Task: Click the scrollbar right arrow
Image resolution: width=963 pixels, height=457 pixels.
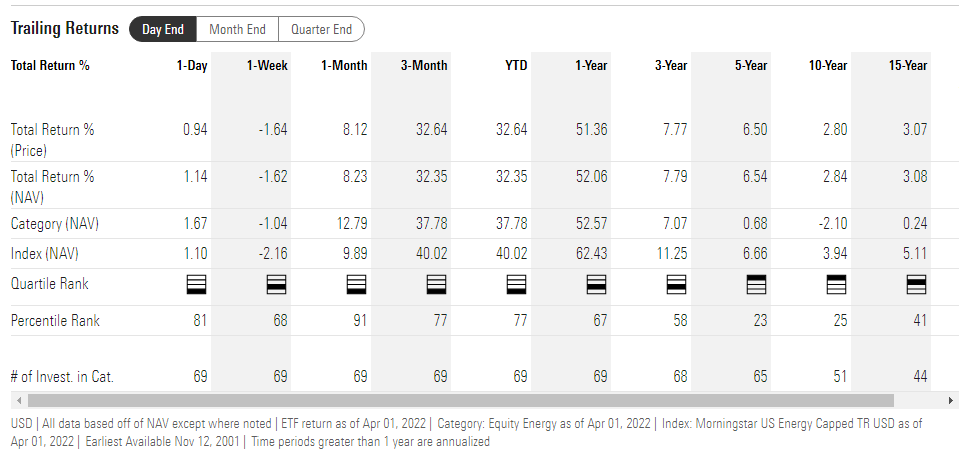Action: [x=951, y=400]
